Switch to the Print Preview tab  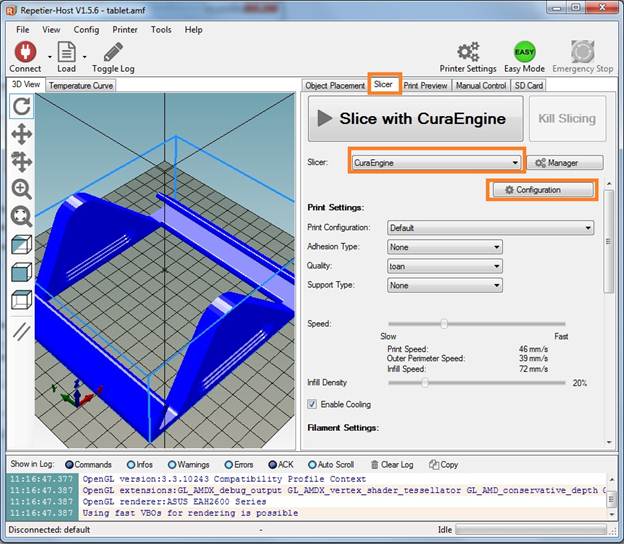(x=425, y=86)
